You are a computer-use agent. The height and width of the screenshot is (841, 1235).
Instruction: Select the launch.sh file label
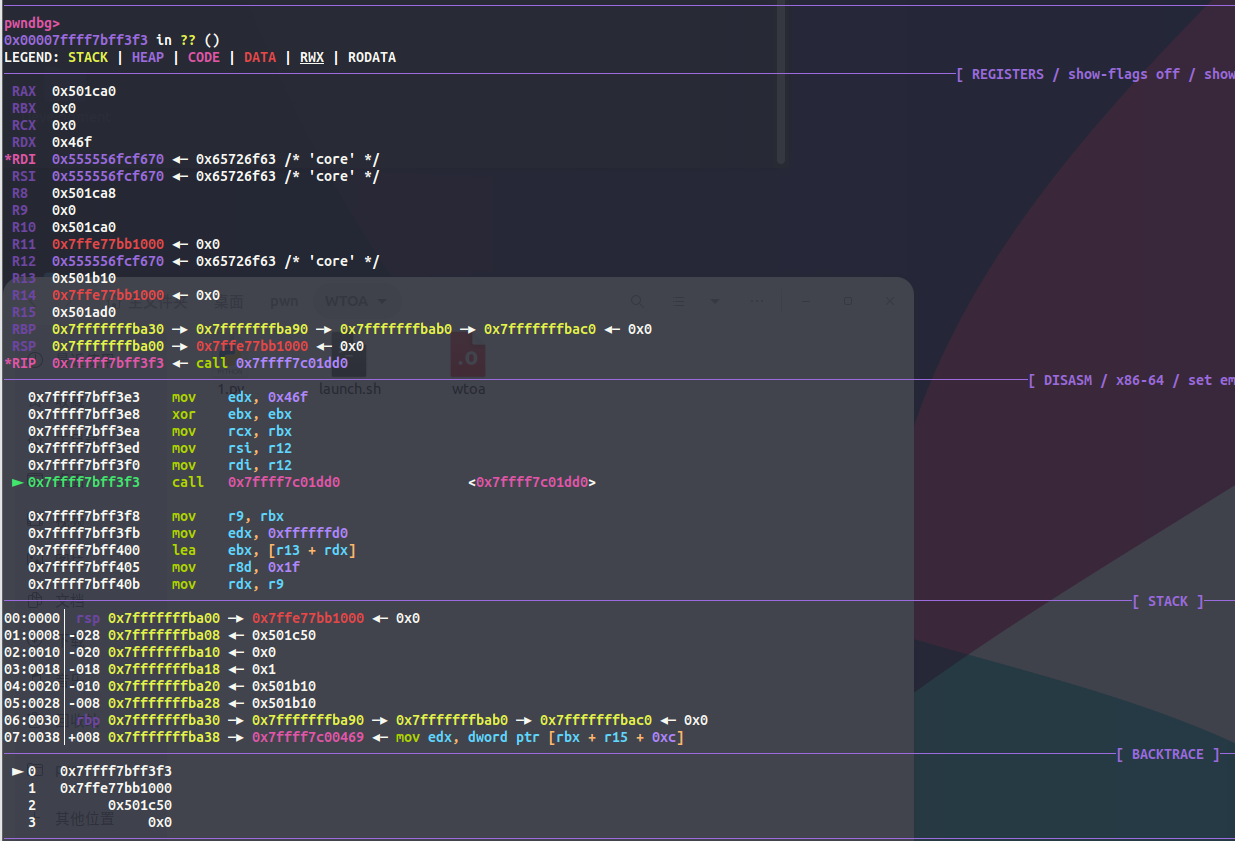(350, 388)
